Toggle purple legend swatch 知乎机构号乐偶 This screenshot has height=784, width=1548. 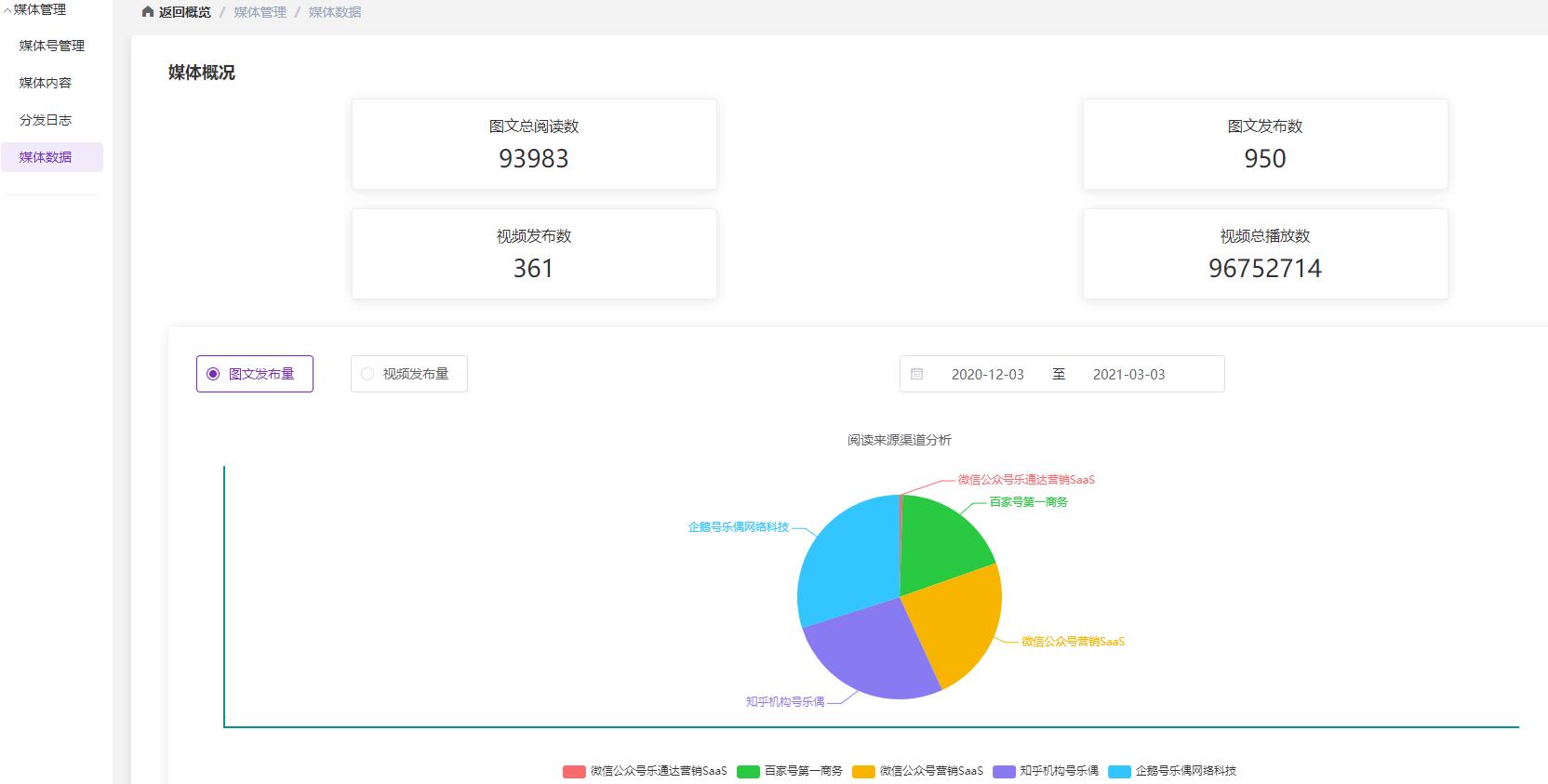pos(1004,771)
